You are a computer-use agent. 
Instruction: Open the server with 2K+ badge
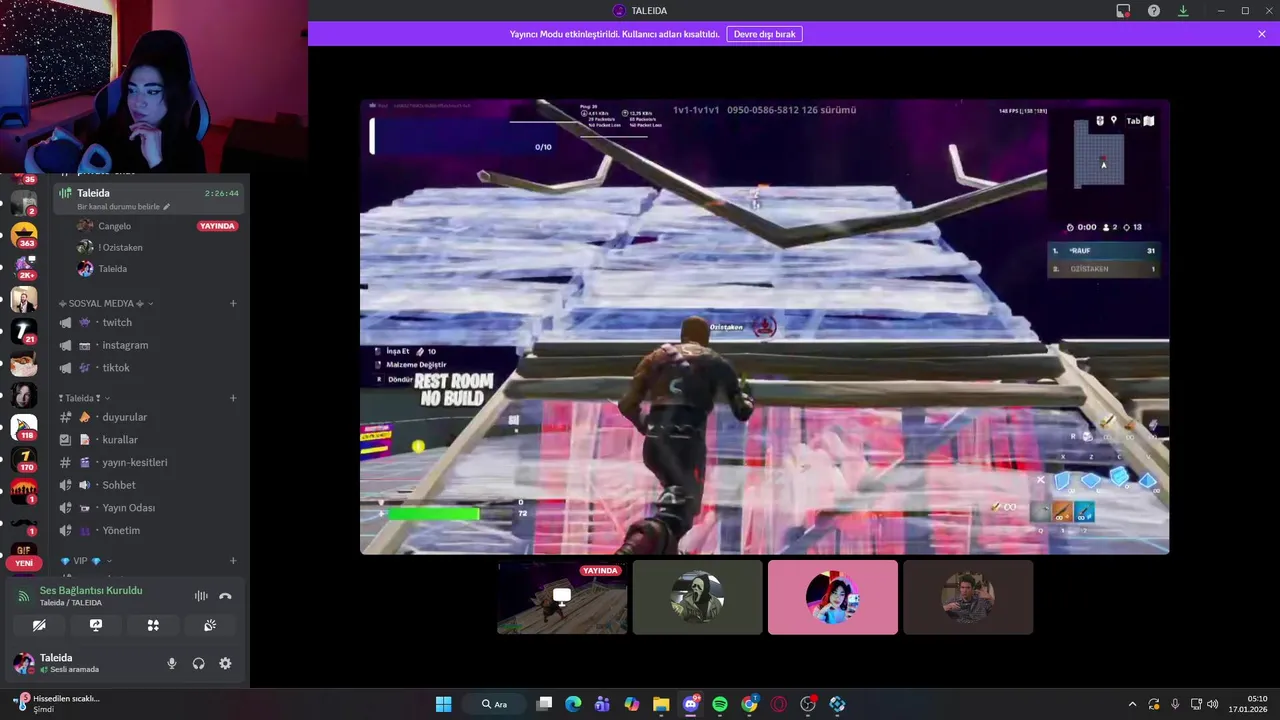24,267
